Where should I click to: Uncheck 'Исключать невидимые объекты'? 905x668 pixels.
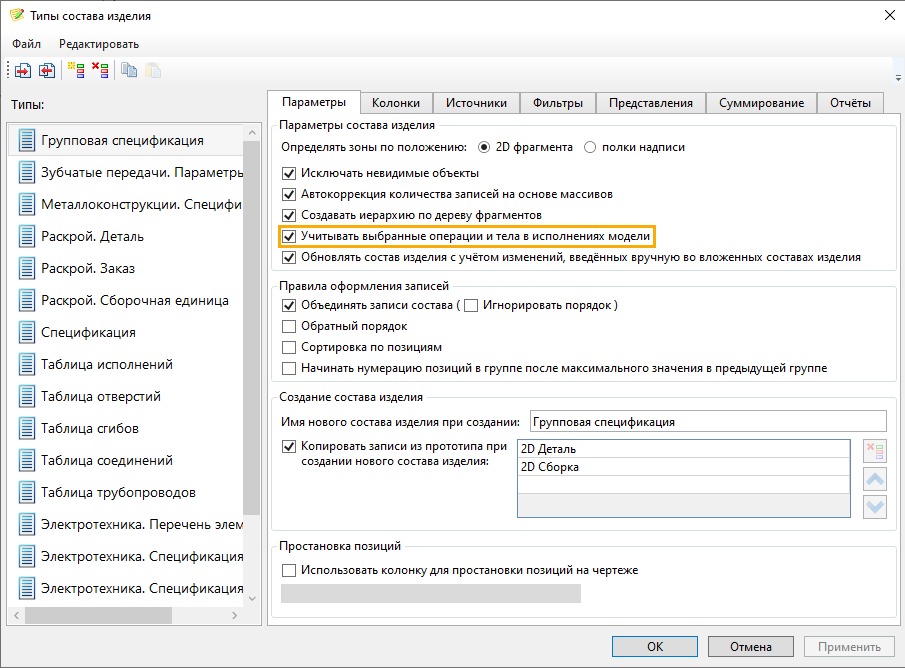point(290,174)
